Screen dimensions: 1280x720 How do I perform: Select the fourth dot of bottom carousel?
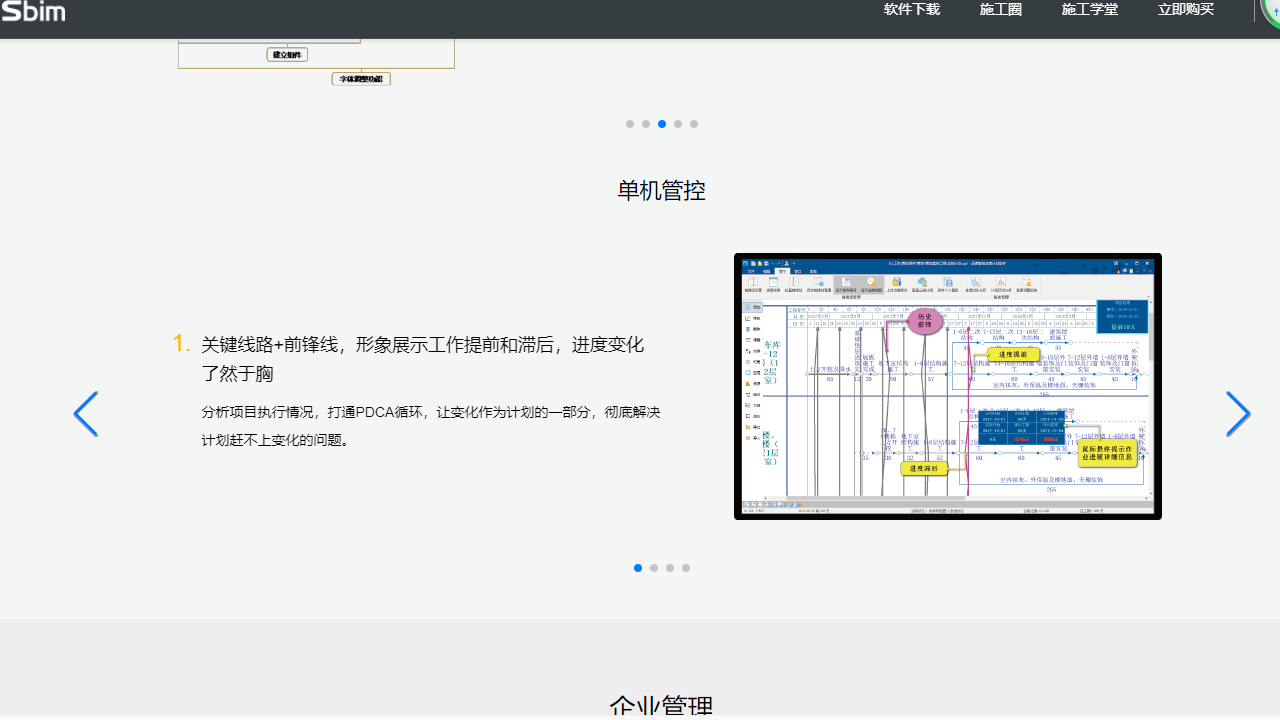pyautogui.click(x=686, y=568)
